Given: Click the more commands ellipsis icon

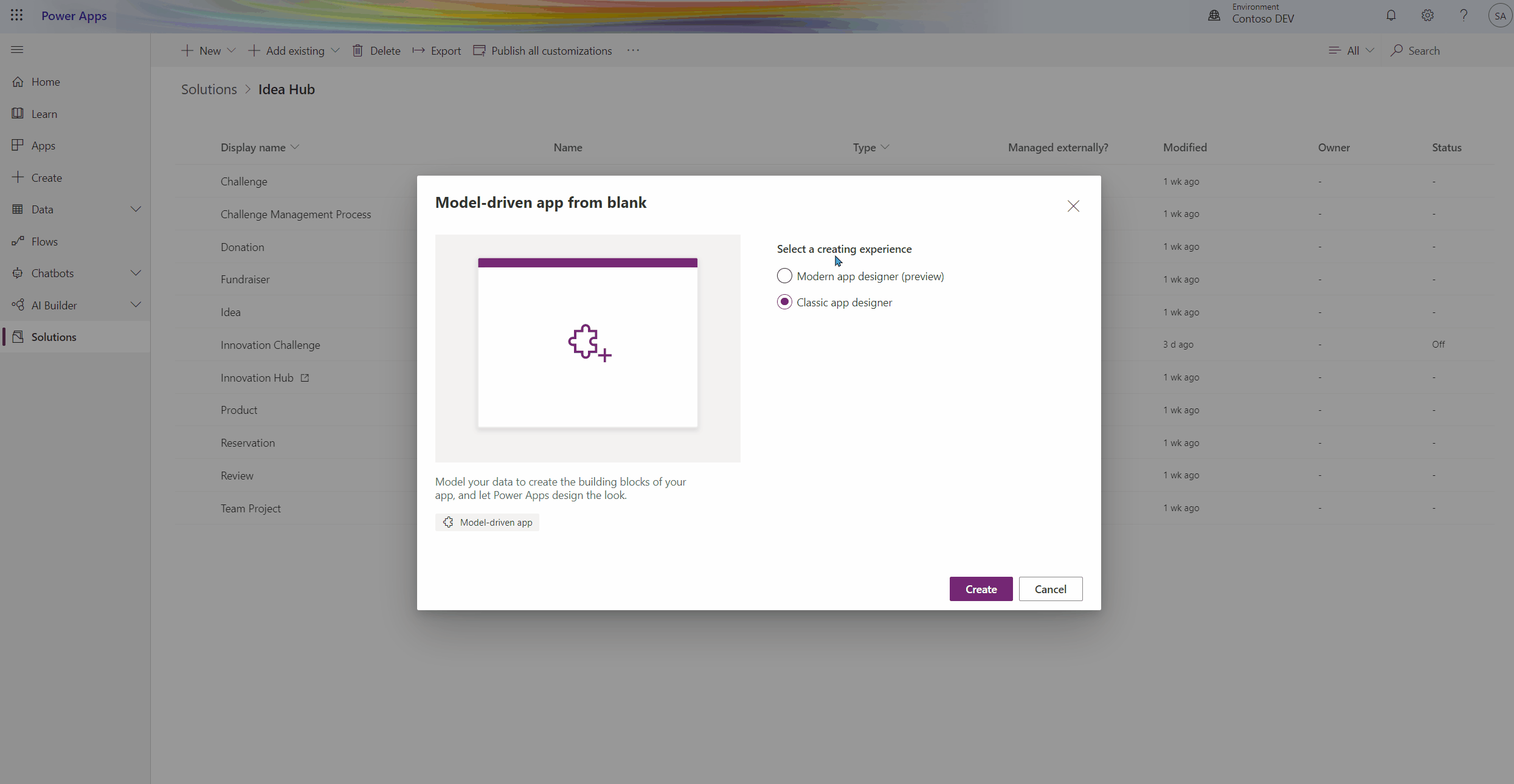Looking at the screenshot, I should tap(633, 50).
